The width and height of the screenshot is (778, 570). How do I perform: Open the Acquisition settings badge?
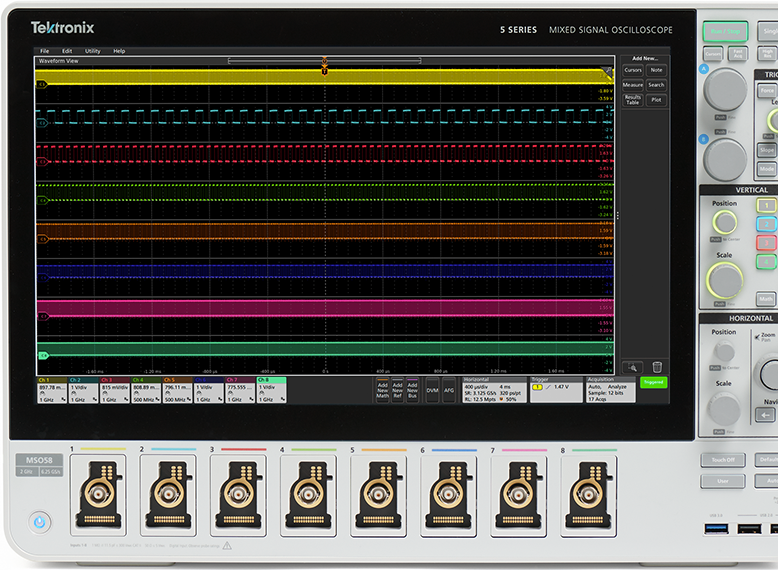(610, 390)
